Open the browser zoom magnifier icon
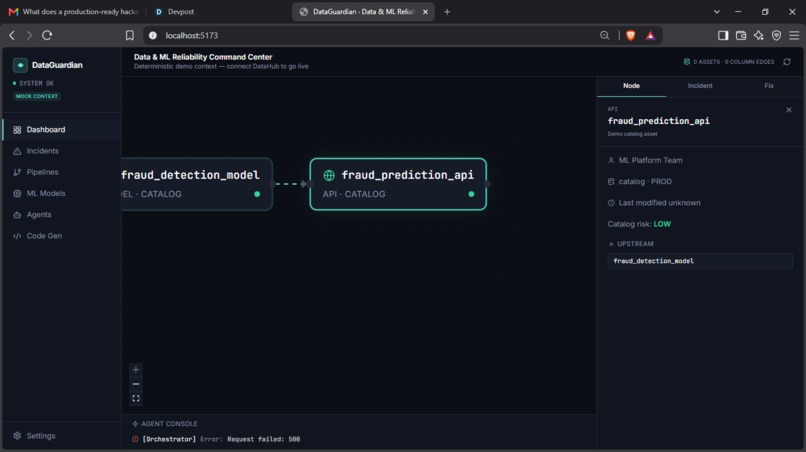806x452 pixels. coord(604,35)
